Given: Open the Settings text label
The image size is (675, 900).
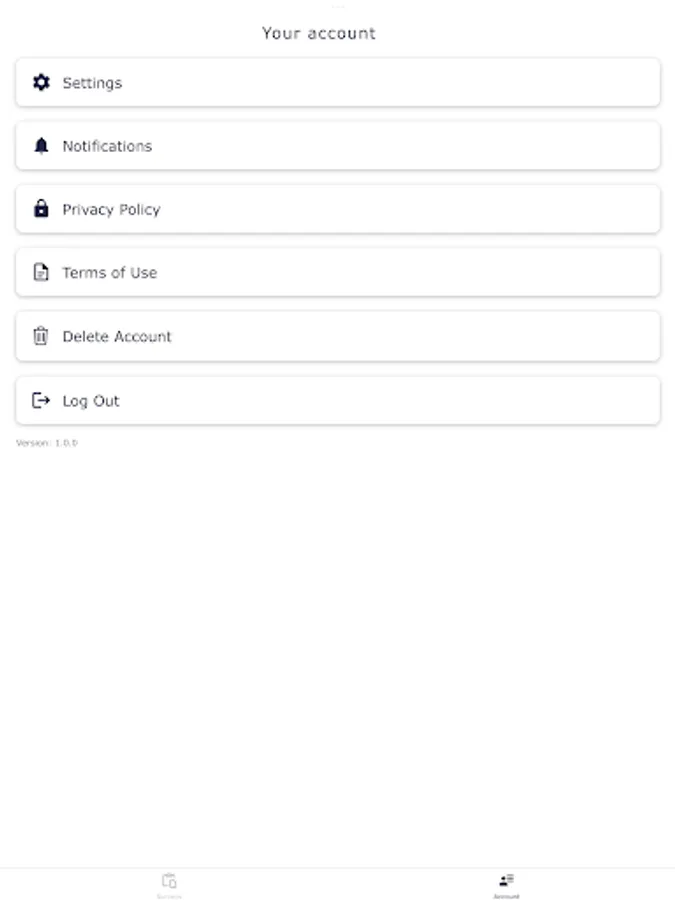Looking at the screenshot, I should click(x=92, y=83).
